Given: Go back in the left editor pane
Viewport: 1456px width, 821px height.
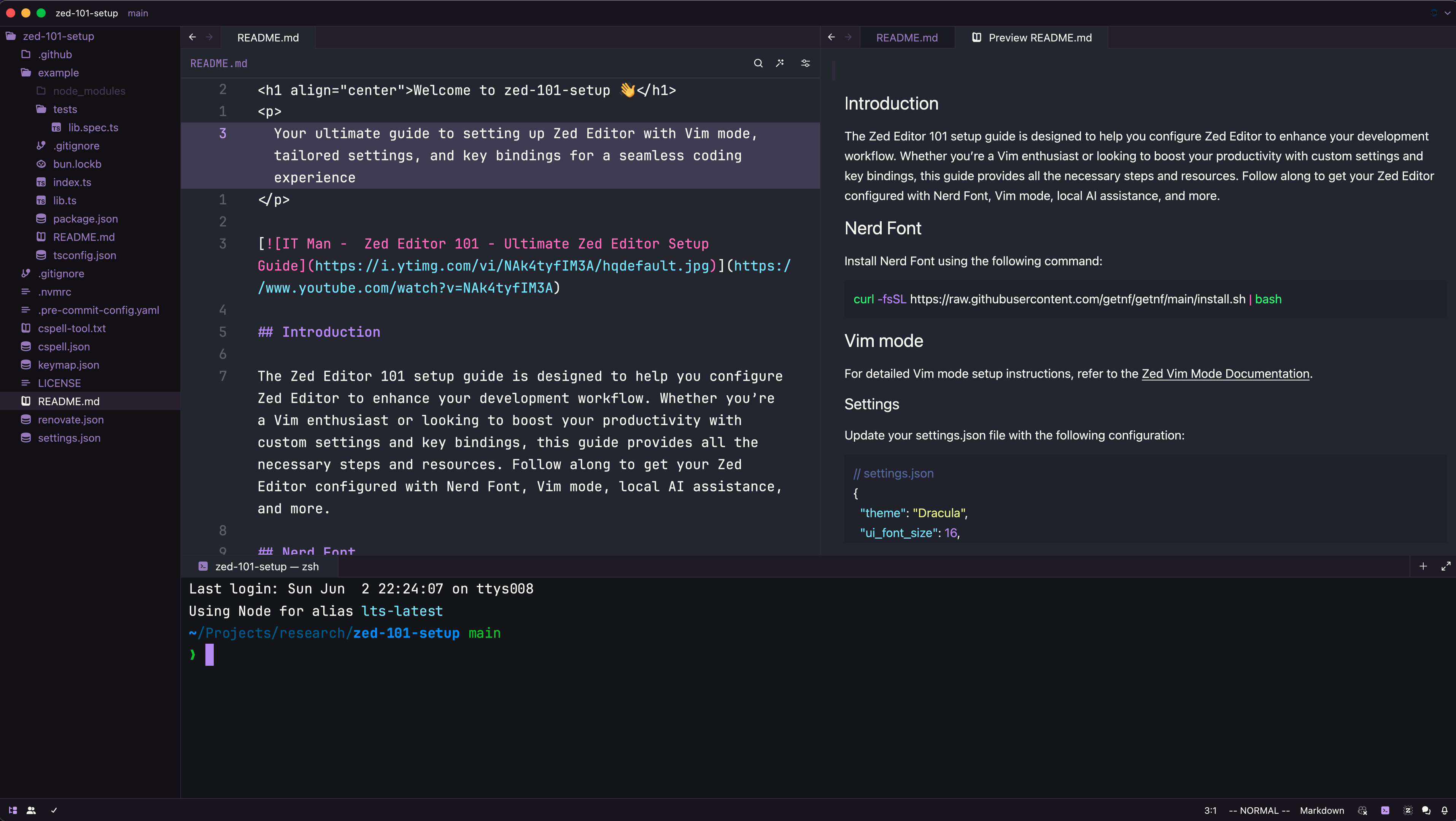Looking at the screenshot, I should click(x=193, y=37).
